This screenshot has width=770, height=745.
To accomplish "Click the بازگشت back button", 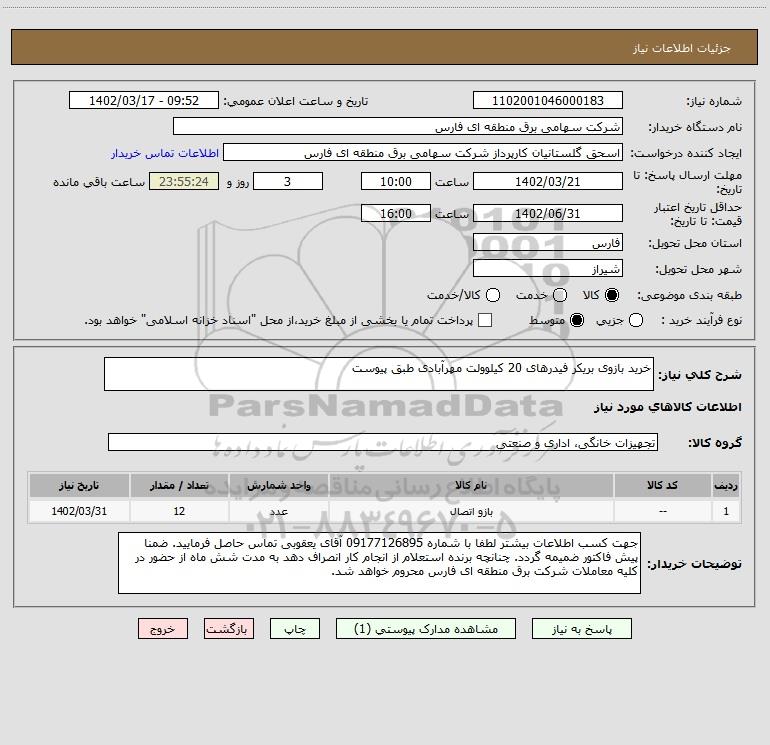I will [229, 629].
